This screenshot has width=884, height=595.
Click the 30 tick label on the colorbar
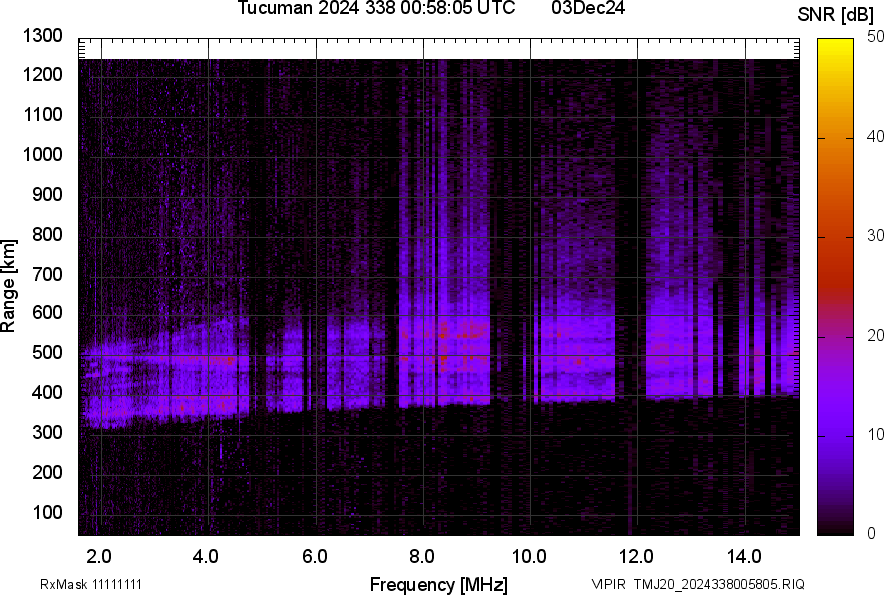tap(876, 236)
